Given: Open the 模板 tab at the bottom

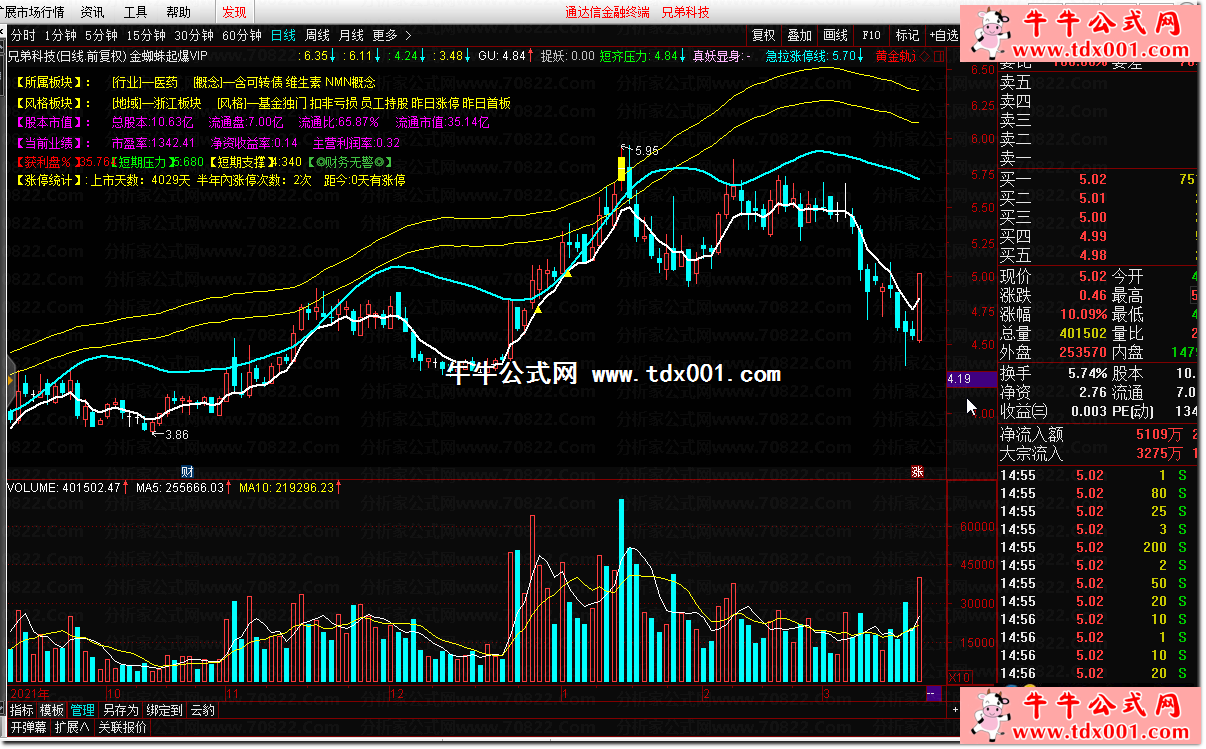Looking at the screenshot, I should (52, 710).
